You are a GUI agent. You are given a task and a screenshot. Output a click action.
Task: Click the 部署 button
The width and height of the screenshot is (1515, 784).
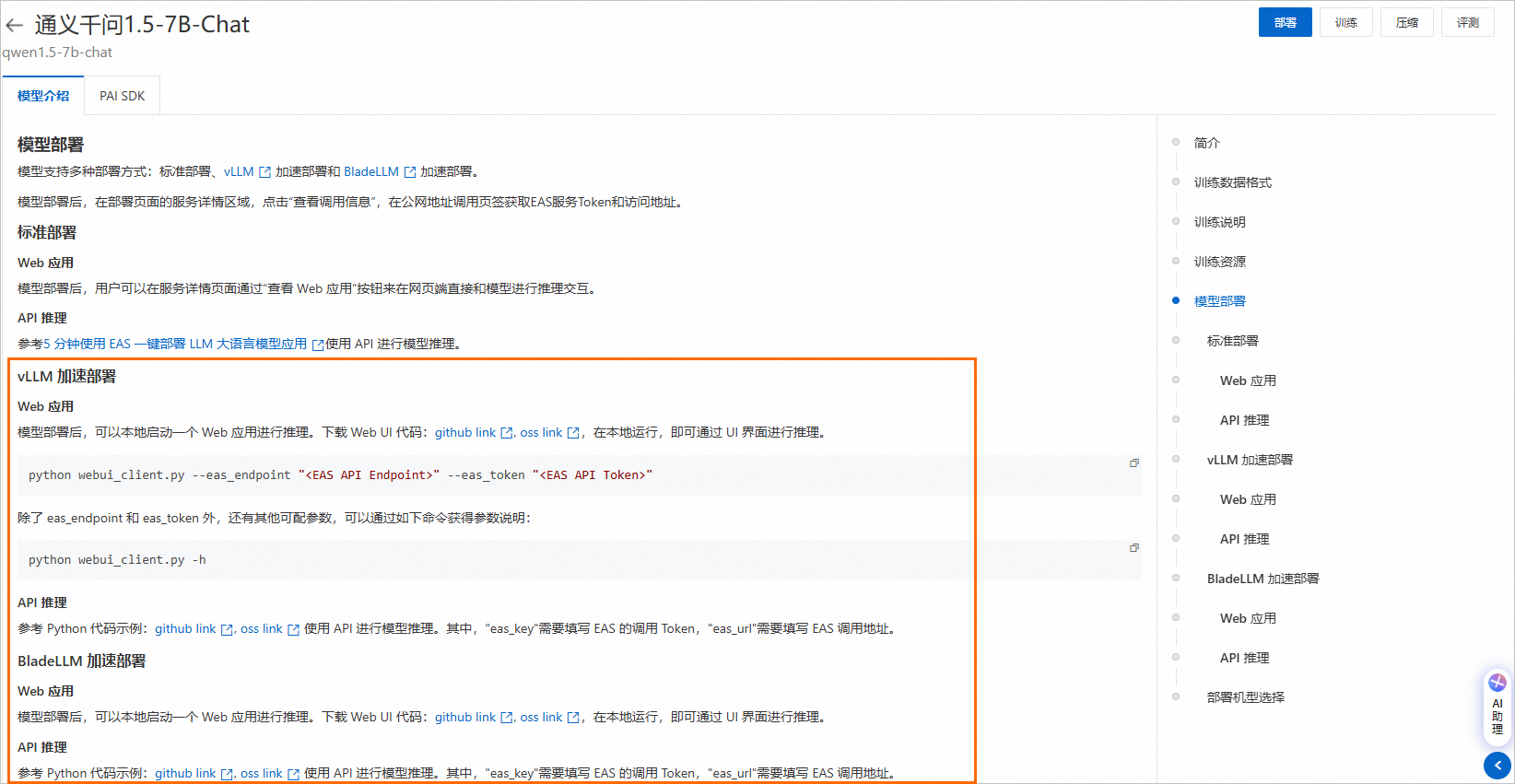(x=1285, y=22)
